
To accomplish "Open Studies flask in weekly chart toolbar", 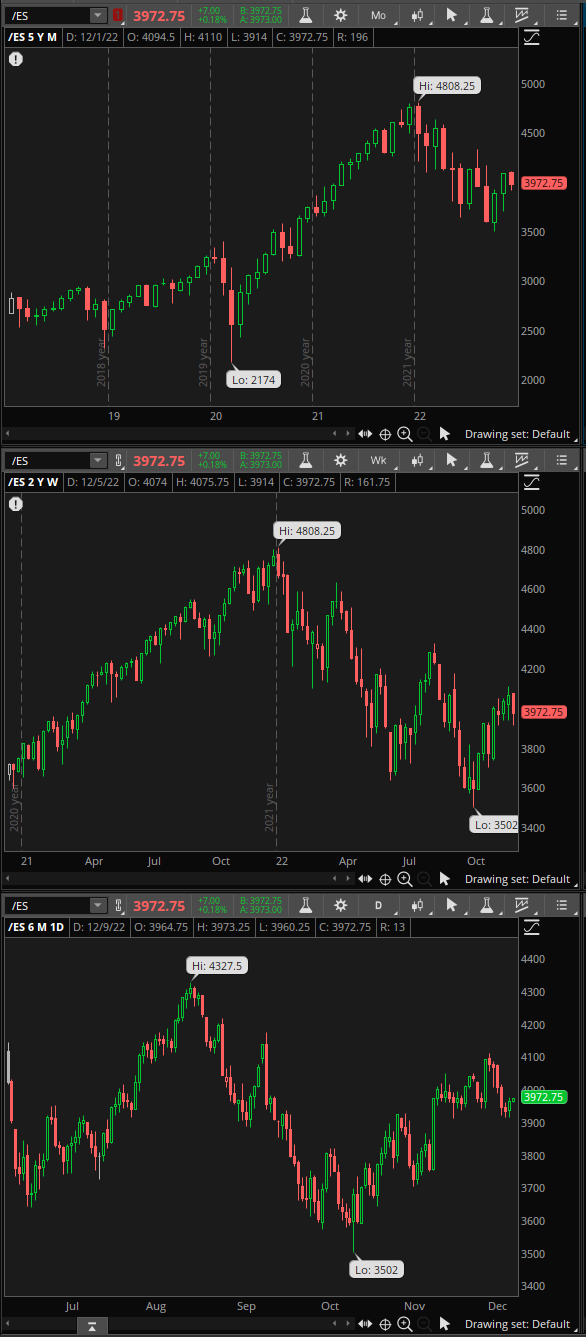I will coord(305,460).
